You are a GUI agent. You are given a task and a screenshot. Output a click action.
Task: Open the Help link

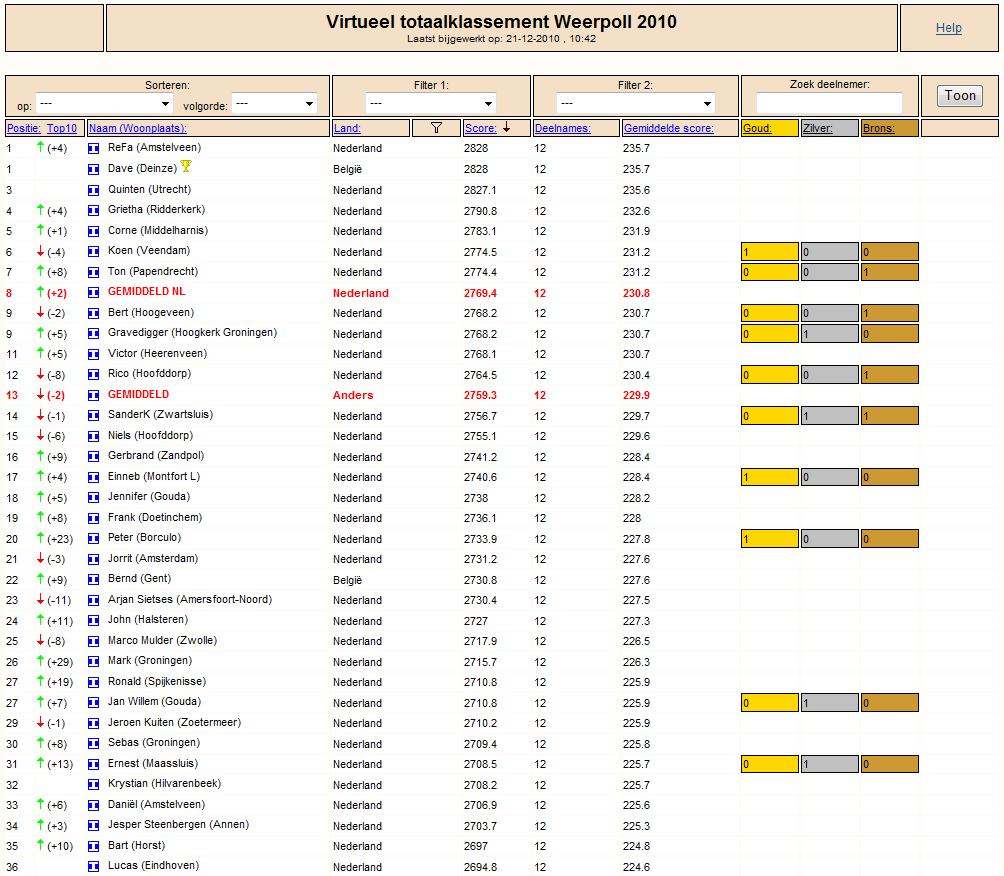pos(949,28)
